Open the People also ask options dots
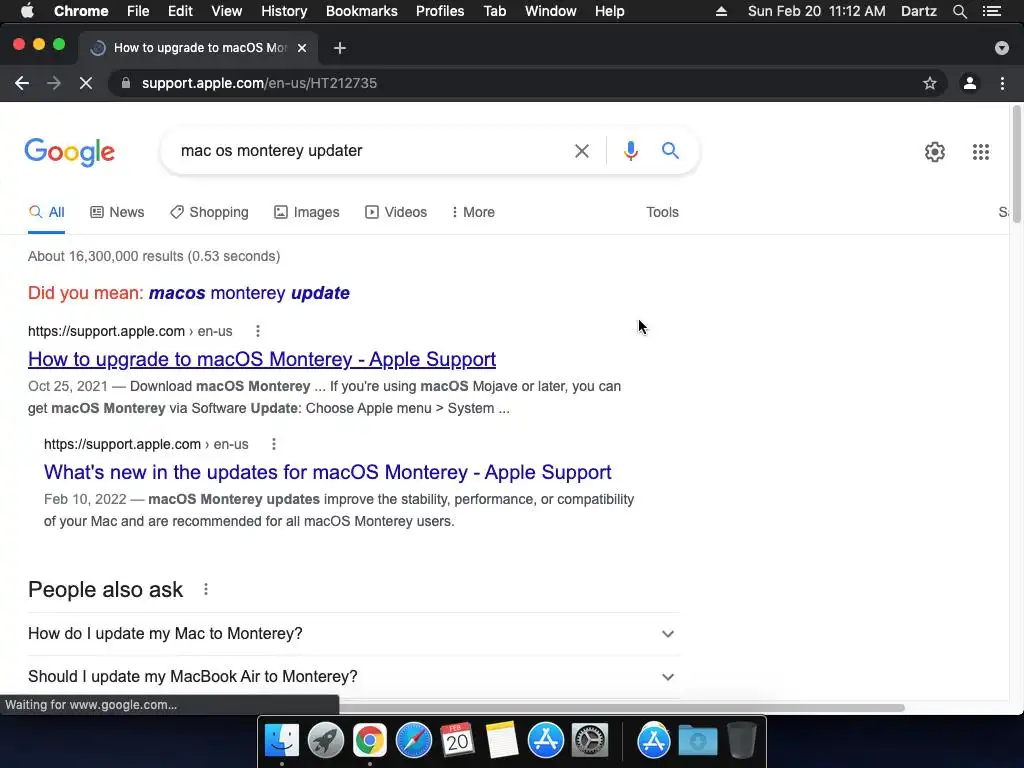 pyautogui.click(x=206, y=589)
